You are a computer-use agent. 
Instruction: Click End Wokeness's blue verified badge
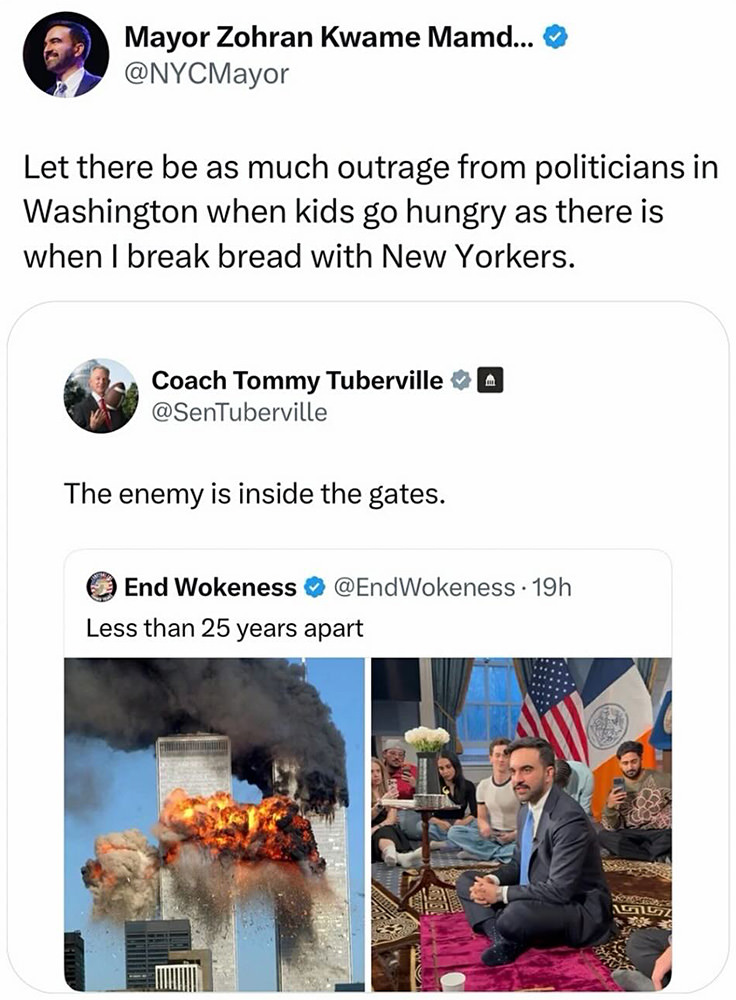[x=313, y=588]
